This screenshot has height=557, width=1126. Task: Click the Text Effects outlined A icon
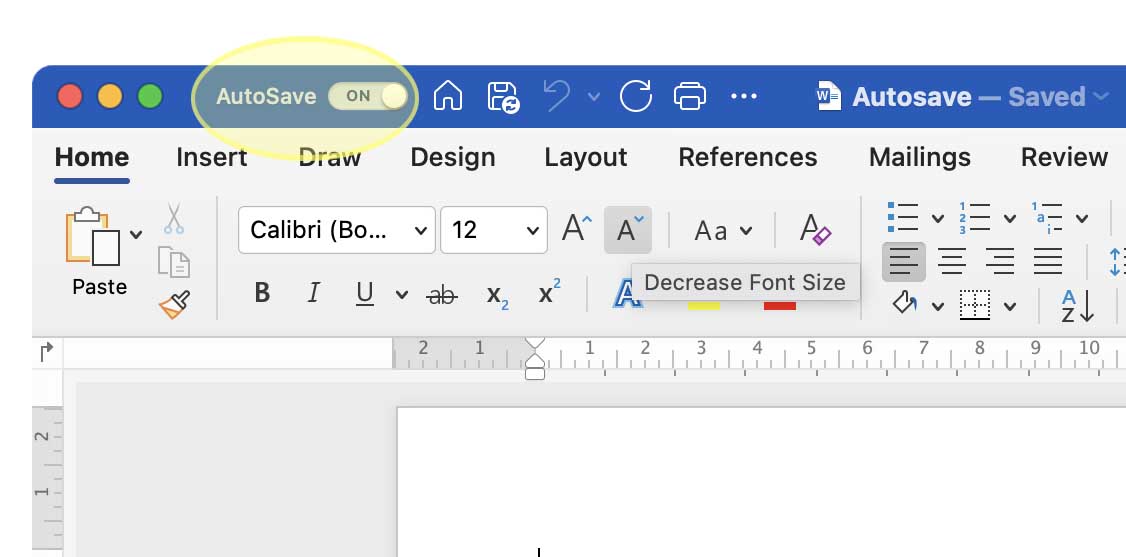[628, 294]
